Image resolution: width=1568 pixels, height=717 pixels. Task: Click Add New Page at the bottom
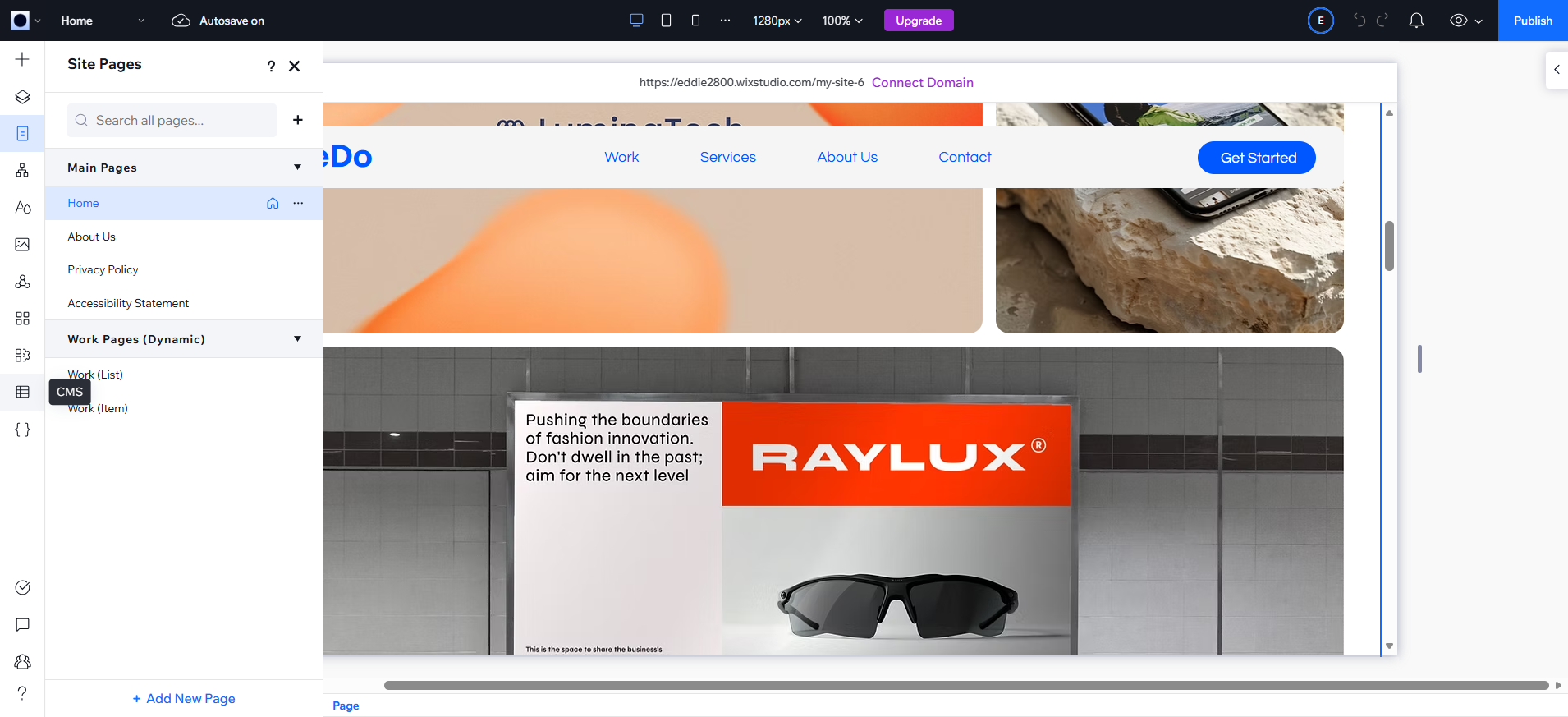(x=184, y=699)
